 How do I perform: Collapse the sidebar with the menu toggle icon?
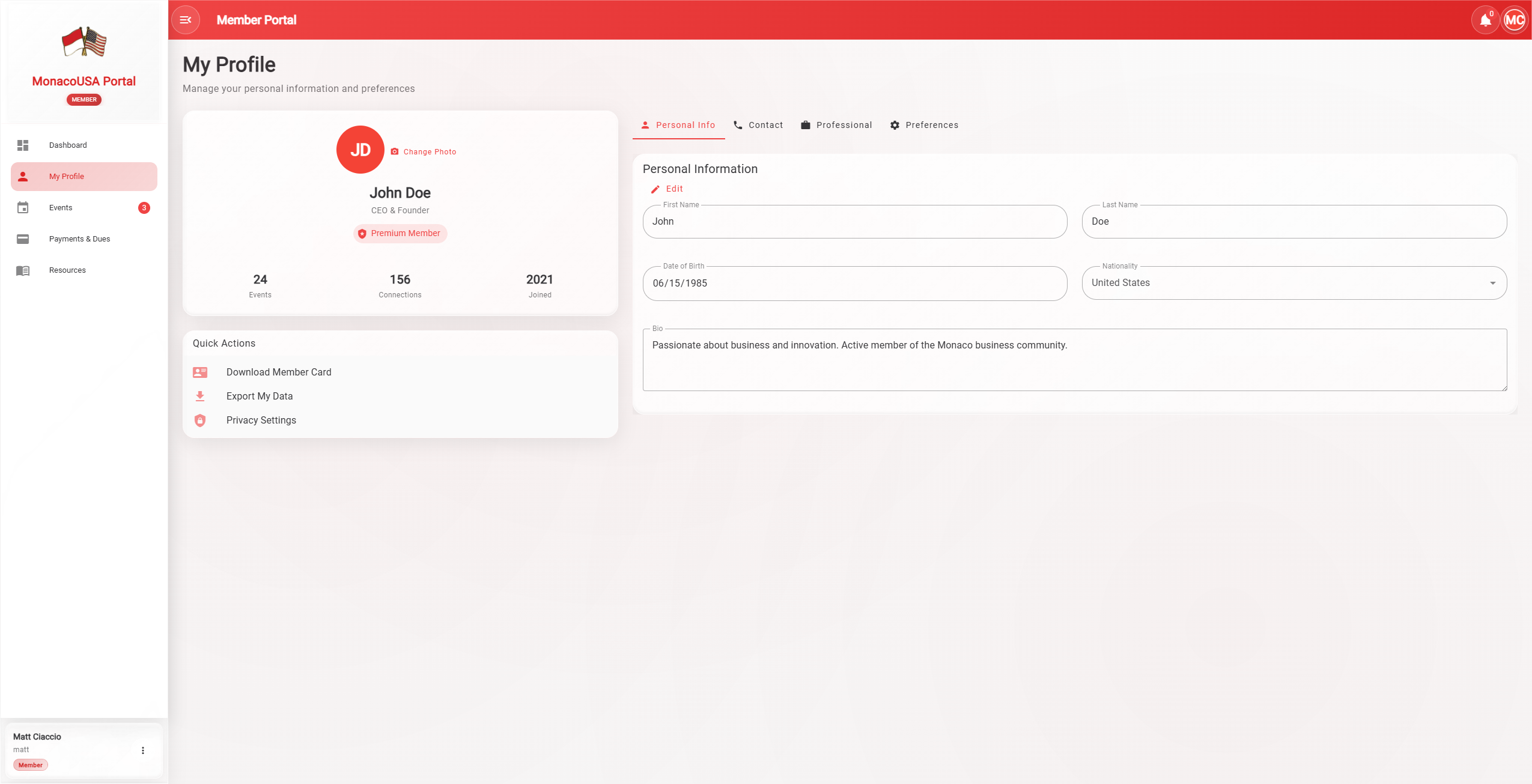(185, 20)
